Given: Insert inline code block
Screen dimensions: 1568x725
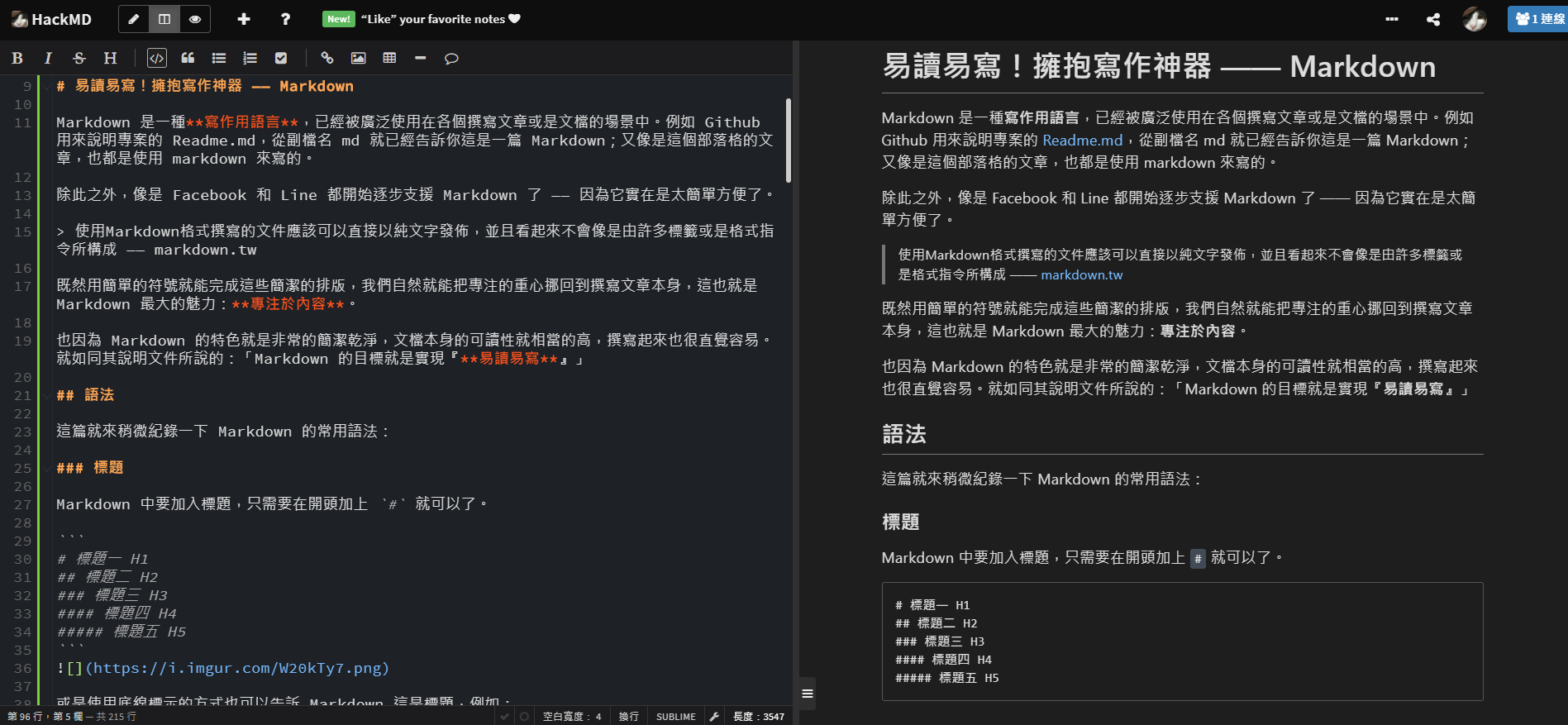Looking at the screenshot, I should click(157, 58).
